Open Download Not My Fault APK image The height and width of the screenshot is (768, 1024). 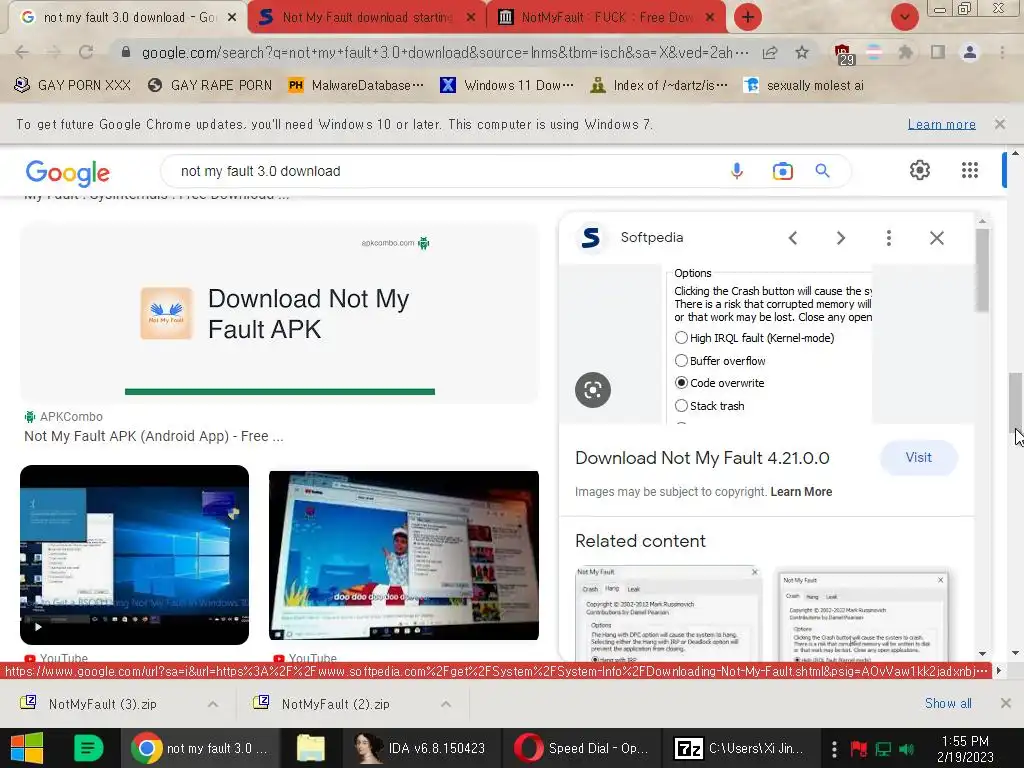pos(280,313)
